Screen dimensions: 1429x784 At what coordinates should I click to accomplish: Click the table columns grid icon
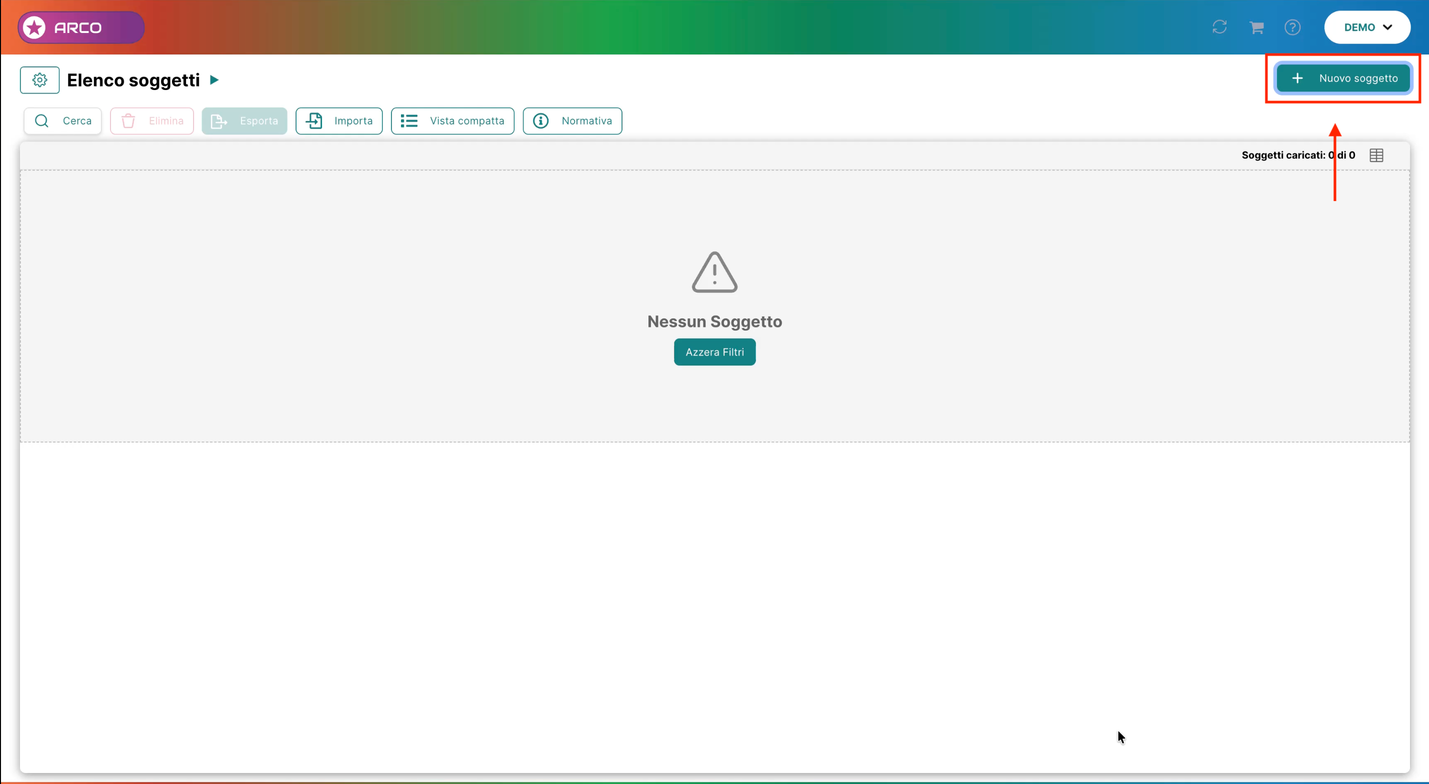point(1377,155)
